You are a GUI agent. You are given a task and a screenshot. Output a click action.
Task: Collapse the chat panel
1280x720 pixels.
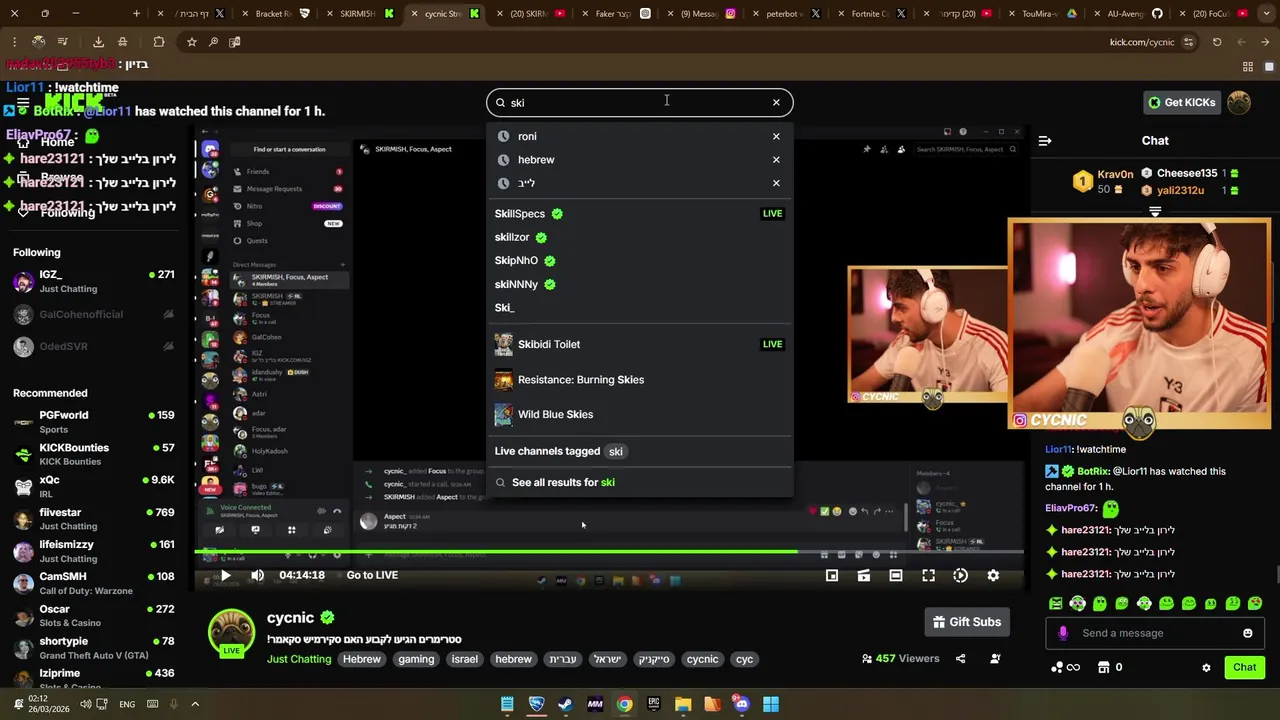click(1045, 141)
